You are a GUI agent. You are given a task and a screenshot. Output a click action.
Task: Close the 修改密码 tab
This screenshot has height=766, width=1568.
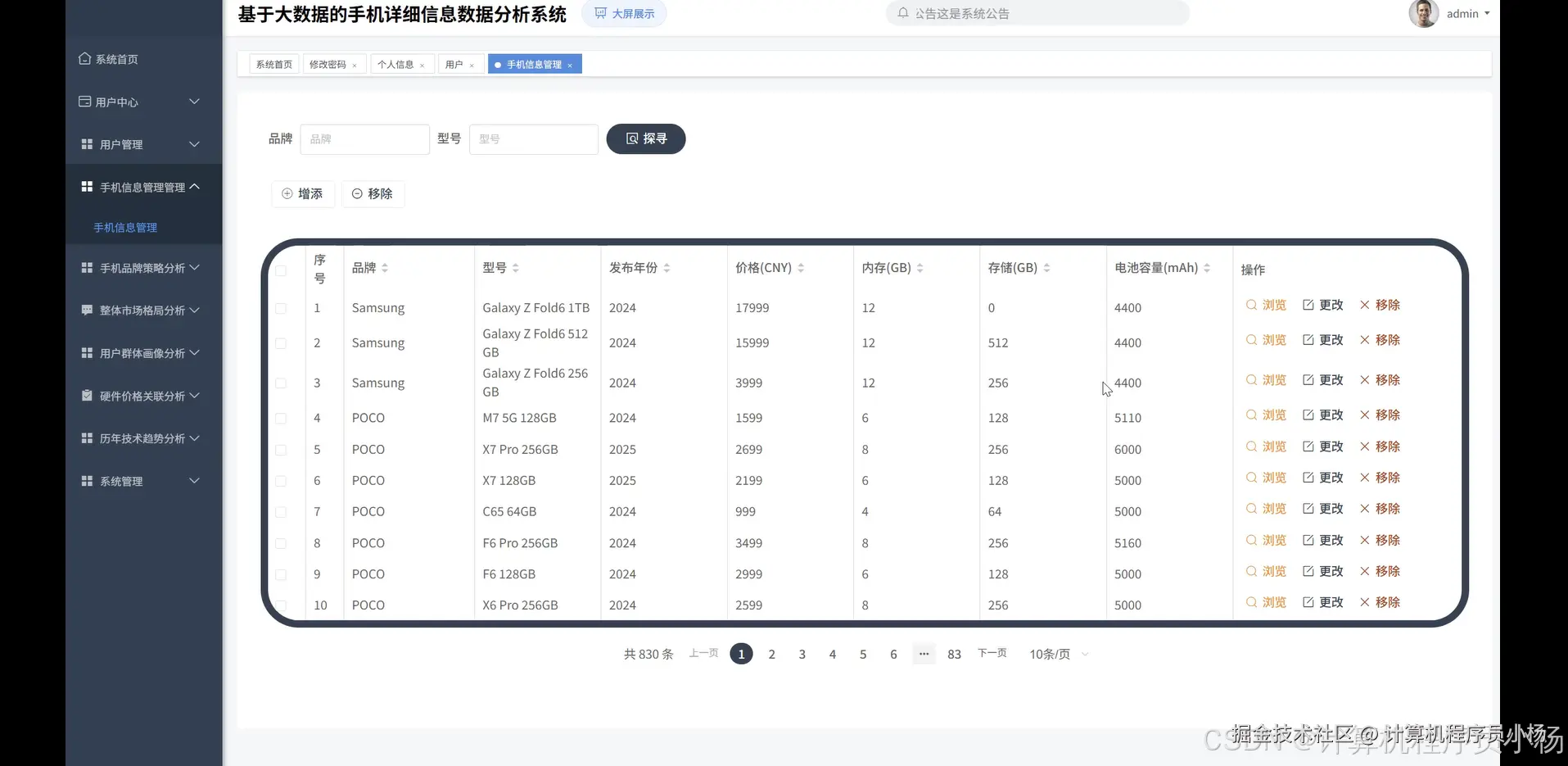coord(355,66)
